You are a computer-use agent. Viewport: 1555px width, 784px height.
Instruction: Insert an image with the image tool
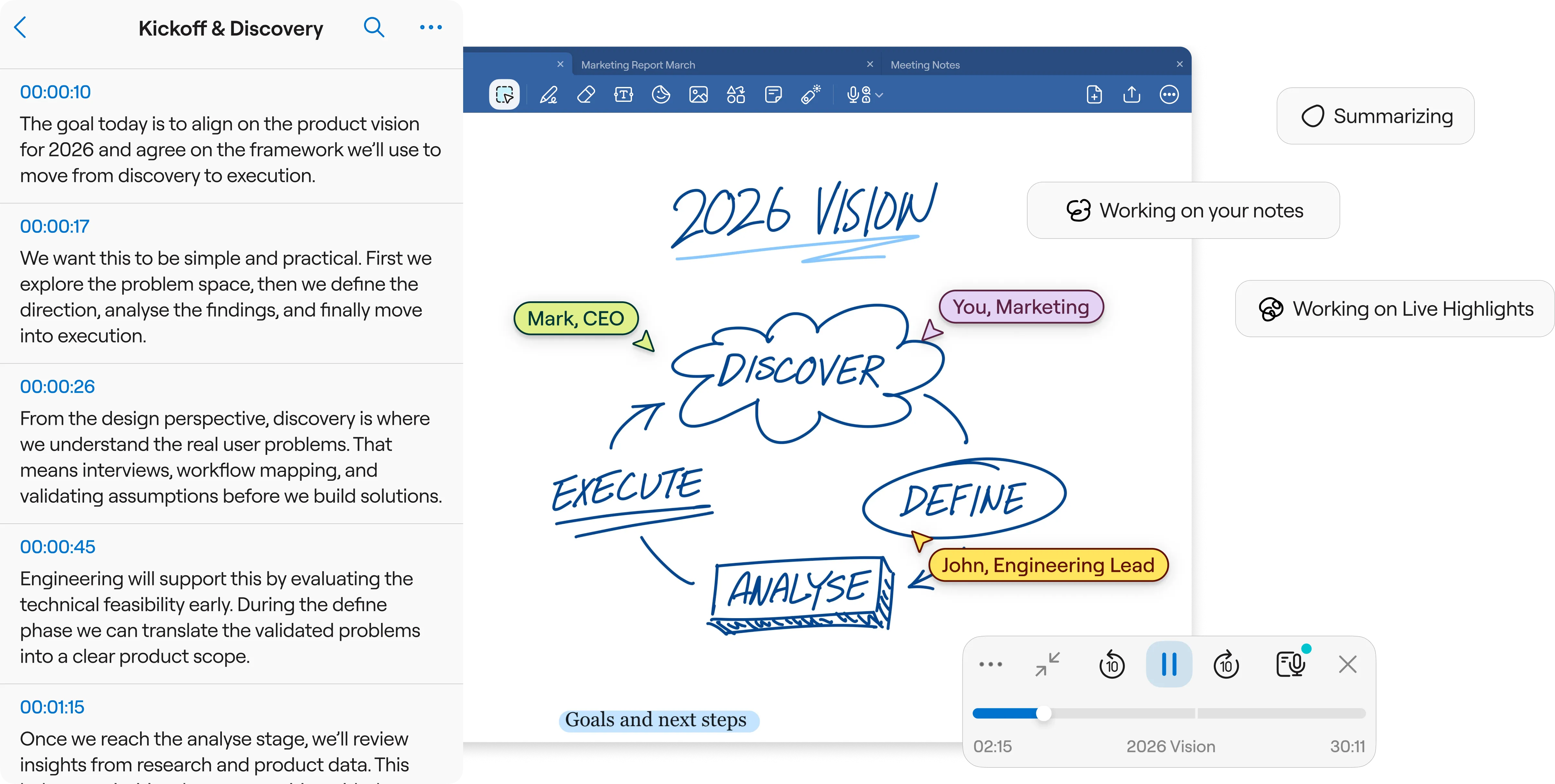(x=698, y=95)
